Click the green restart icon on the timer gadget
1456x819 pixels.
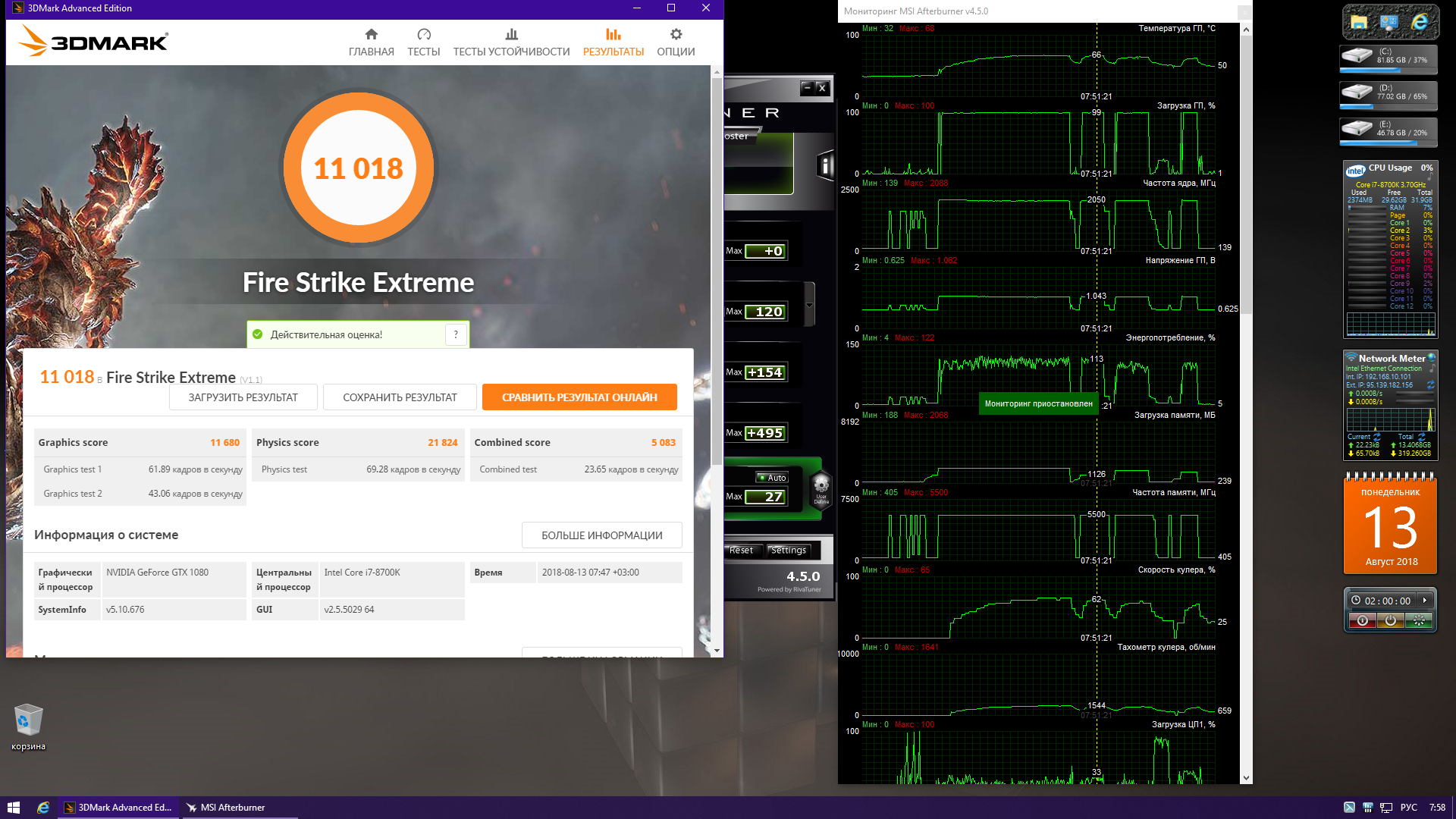click(x=1418, y=620)
